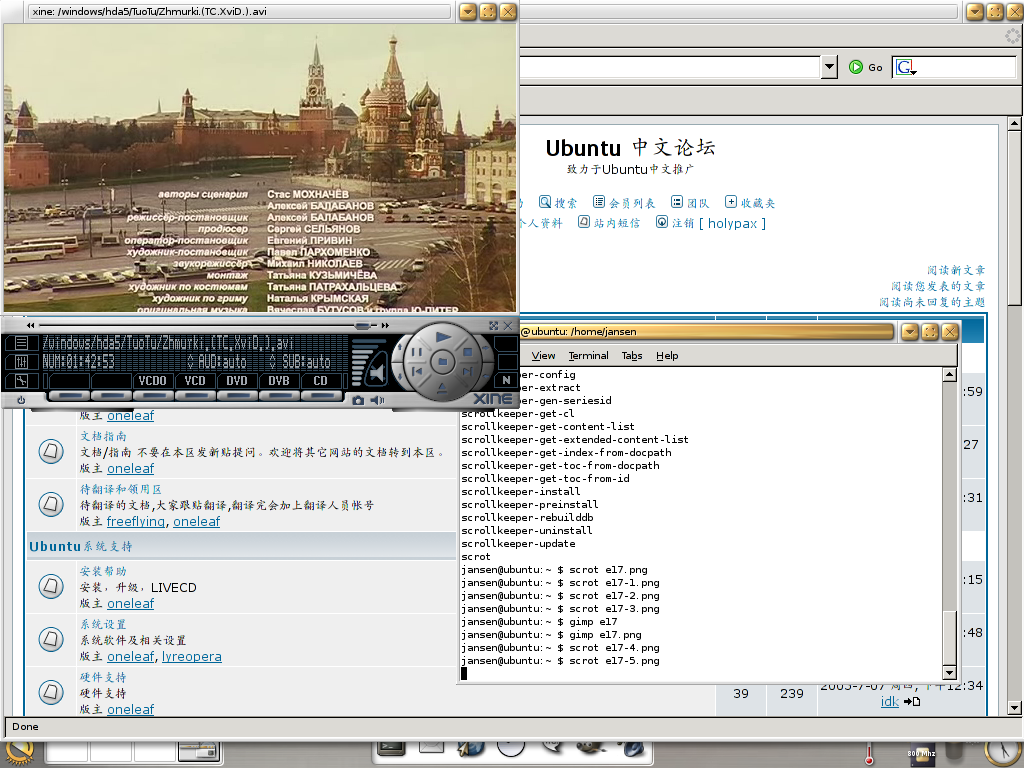Click xine seek rewind double-arrow
This screenshot has height=768, width=1024.
[x=30, y=325]
